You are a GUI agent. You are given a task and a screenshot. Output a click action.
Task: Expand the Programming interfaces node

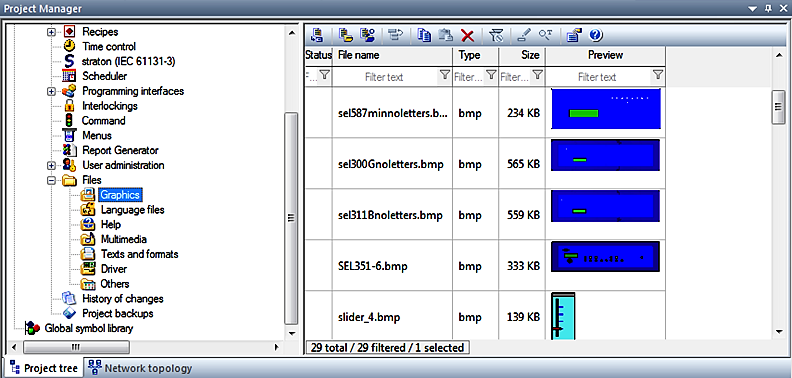[x=51, y=91]
